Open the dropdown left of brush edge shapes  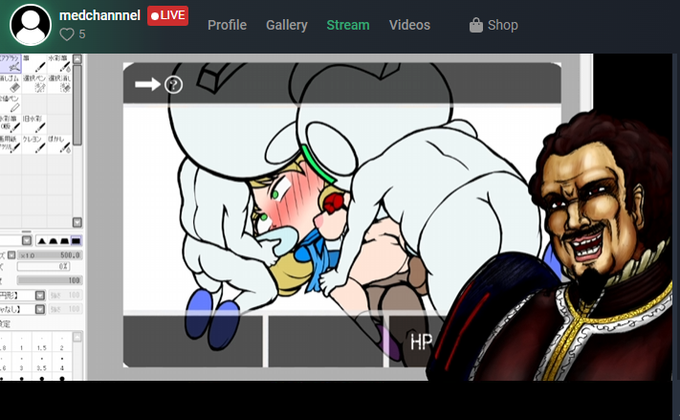(x=27, y=241)
